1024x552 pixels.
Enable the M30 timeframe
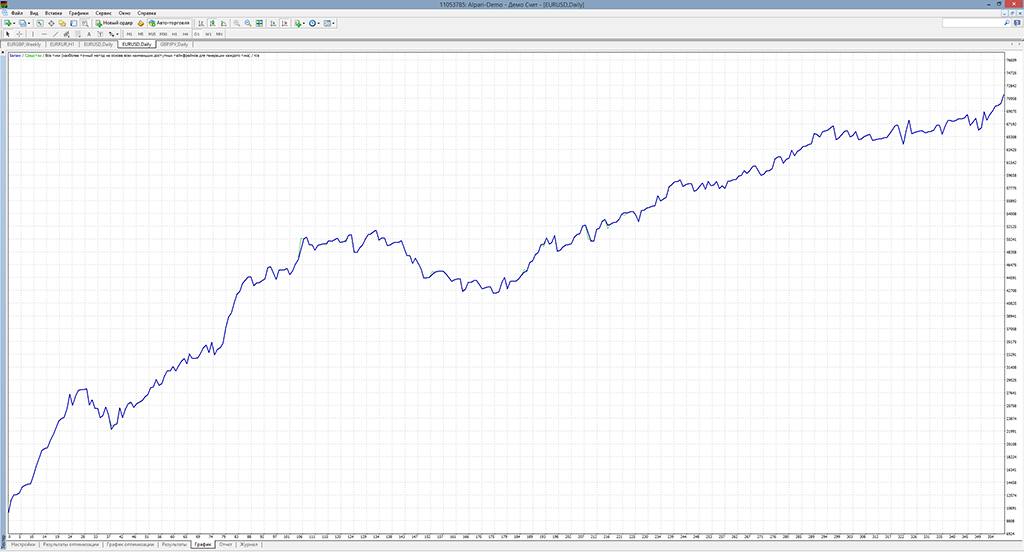[163, 34]
